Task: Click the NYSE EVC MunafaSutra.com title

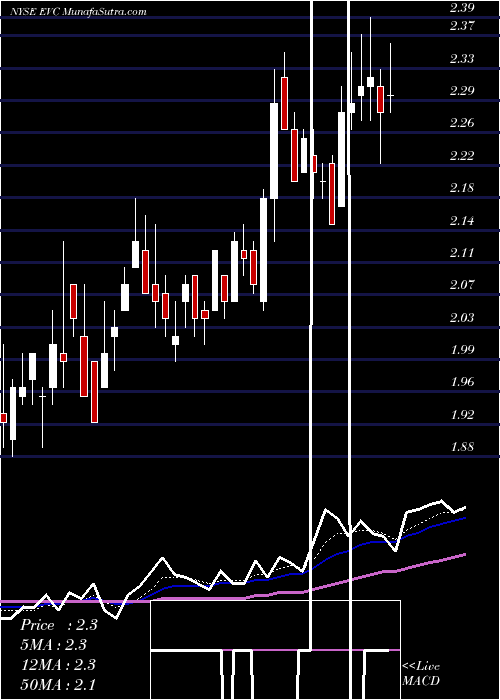Action: (x=79, y=11)
